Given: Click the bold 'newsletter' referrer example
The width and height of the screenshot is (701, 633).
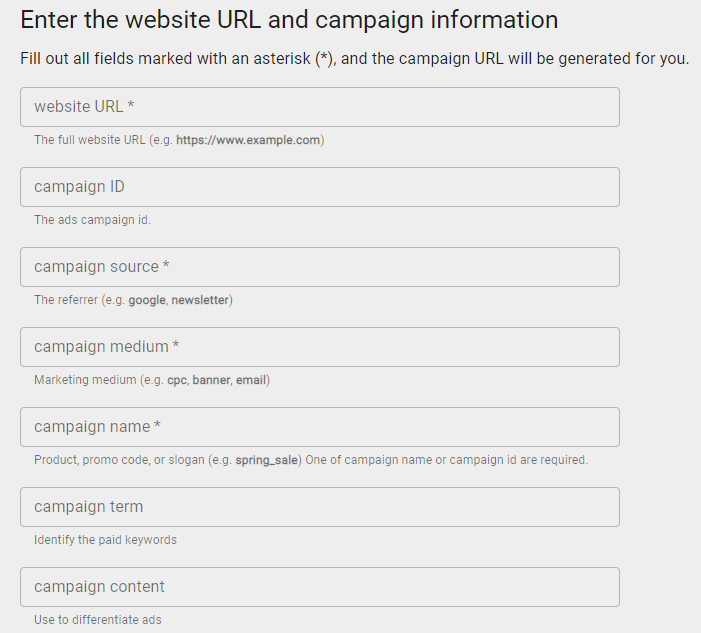Looking at the screenshot, I should point(200,300).
